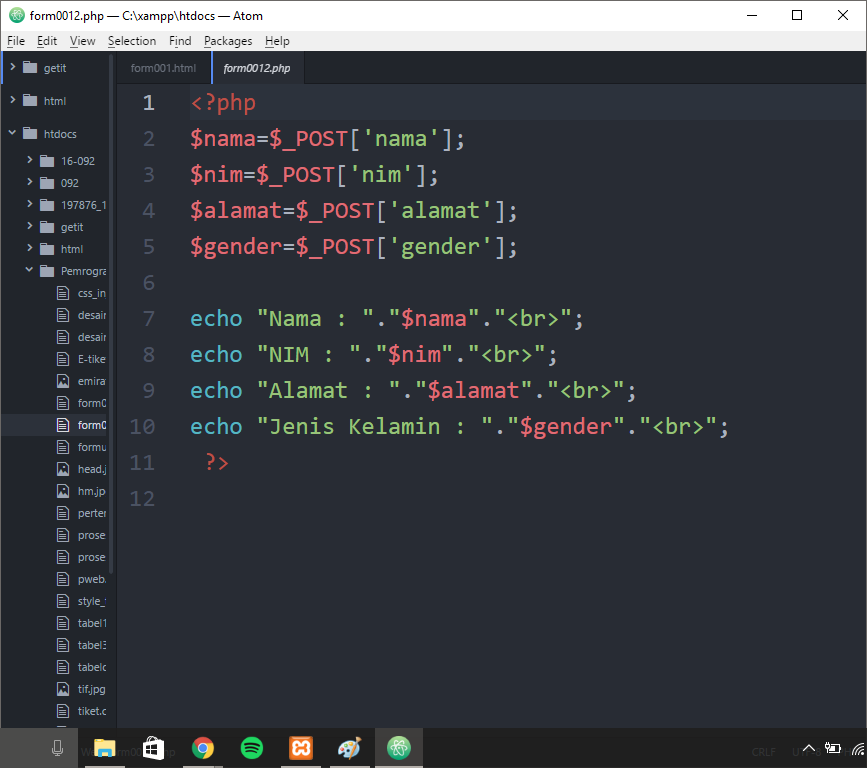Click the head.jpg image file icon
The width and height of the screenshot is (867, 768).
63,468
